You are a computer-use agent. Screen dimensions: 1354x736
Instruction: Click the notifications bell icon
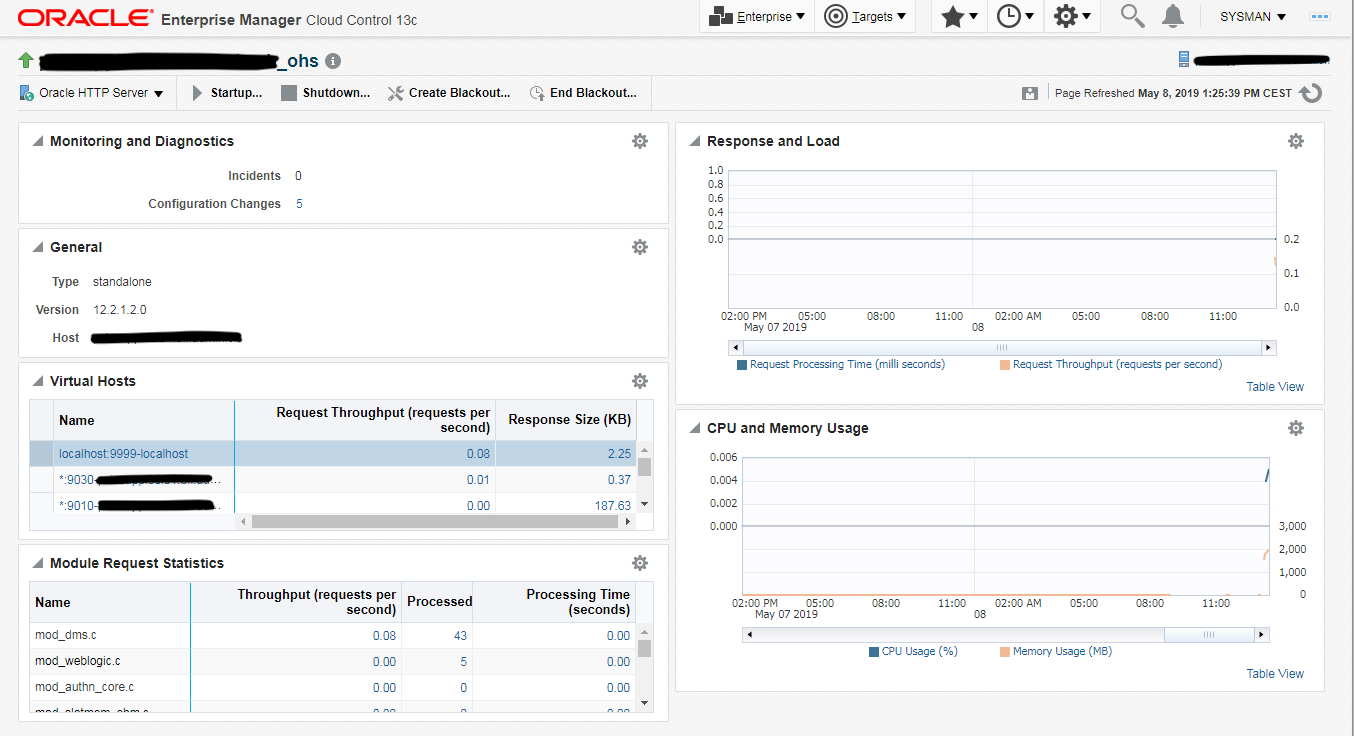pos(1172,16)
